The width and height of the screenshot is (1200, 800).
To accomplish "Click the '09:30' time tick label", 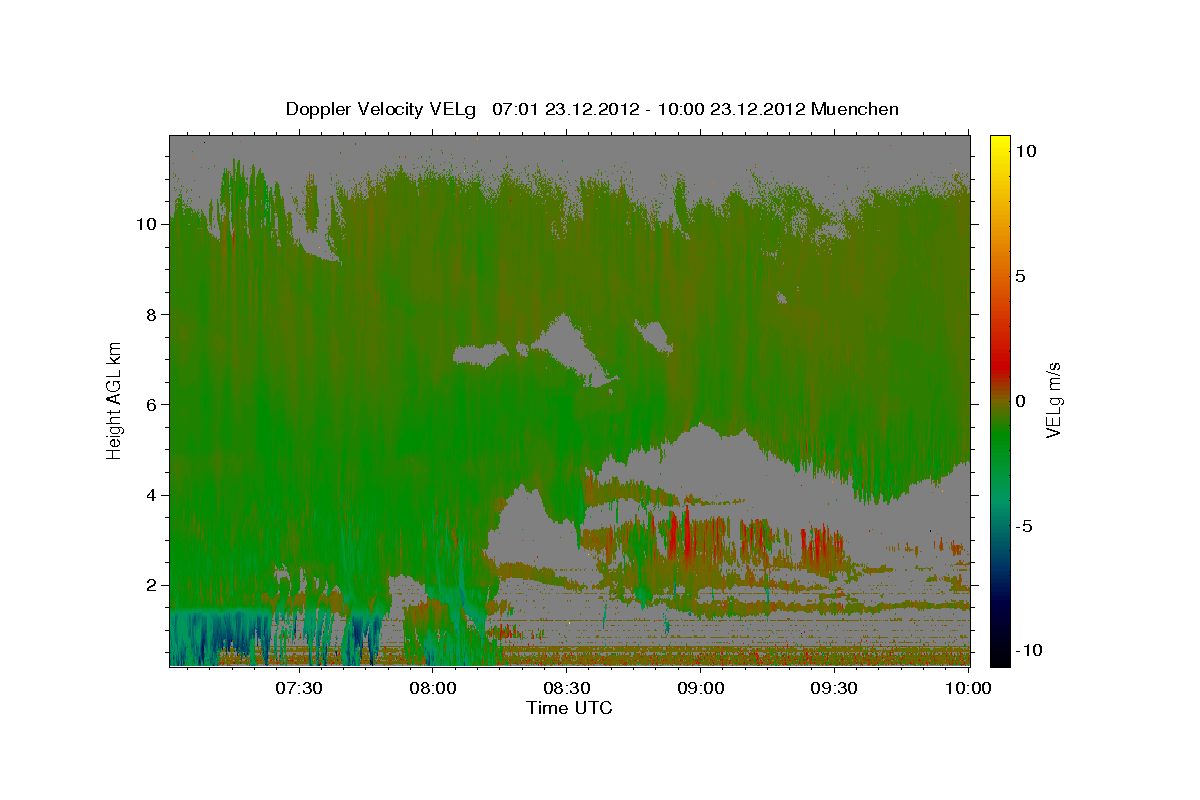I will coord(835,688).
